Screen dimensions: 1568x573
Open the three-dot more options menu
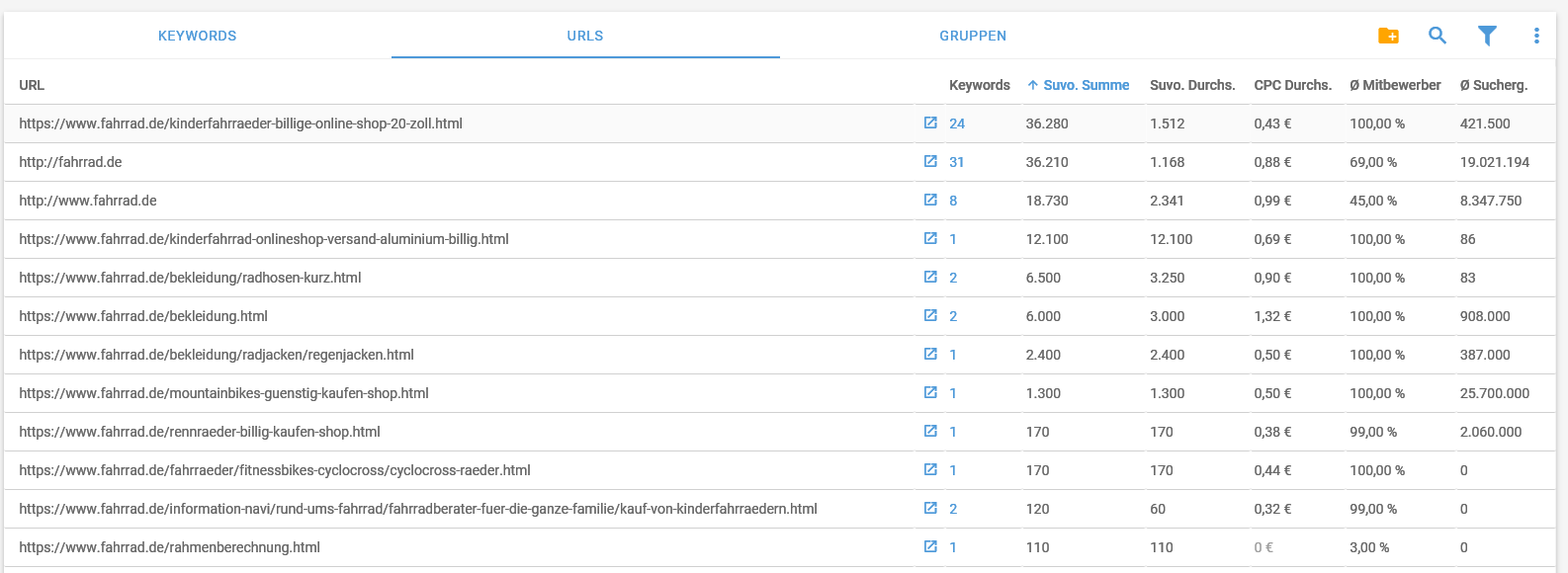point(1536,36)
